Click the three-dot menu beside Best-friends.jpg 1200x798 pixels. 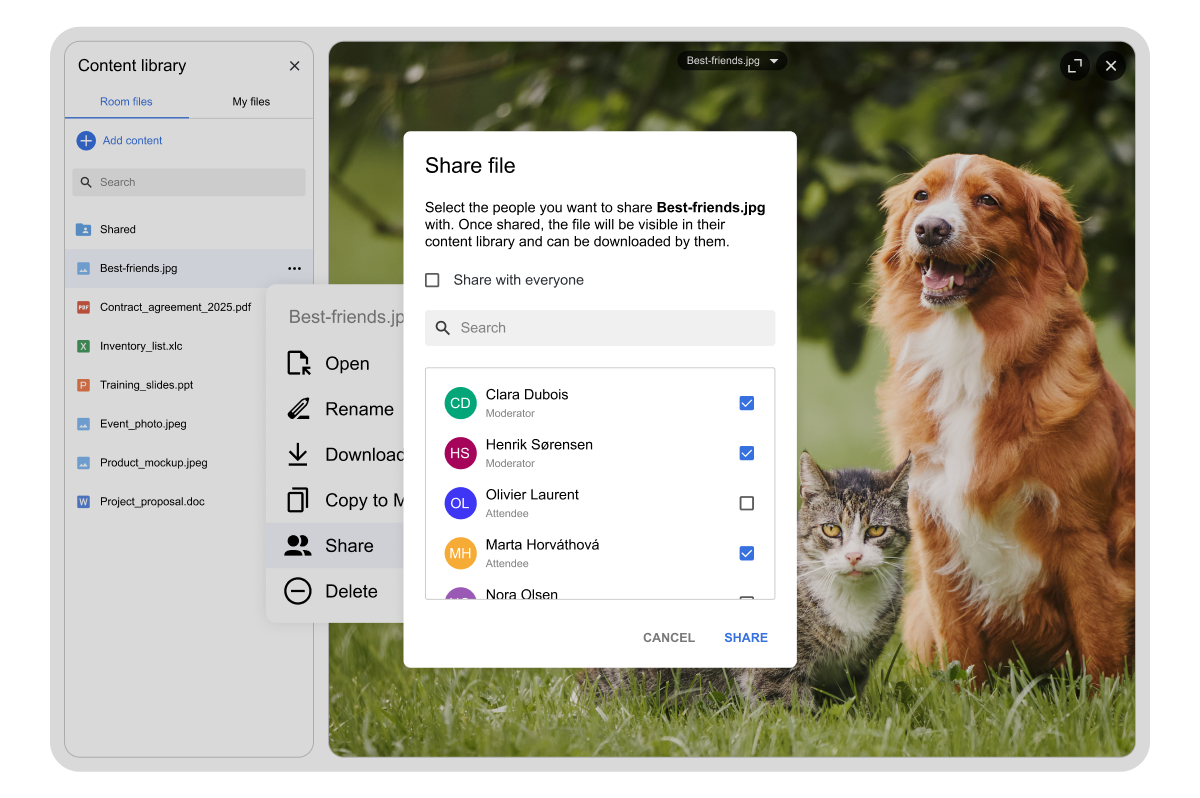click(x=294, y=268)
